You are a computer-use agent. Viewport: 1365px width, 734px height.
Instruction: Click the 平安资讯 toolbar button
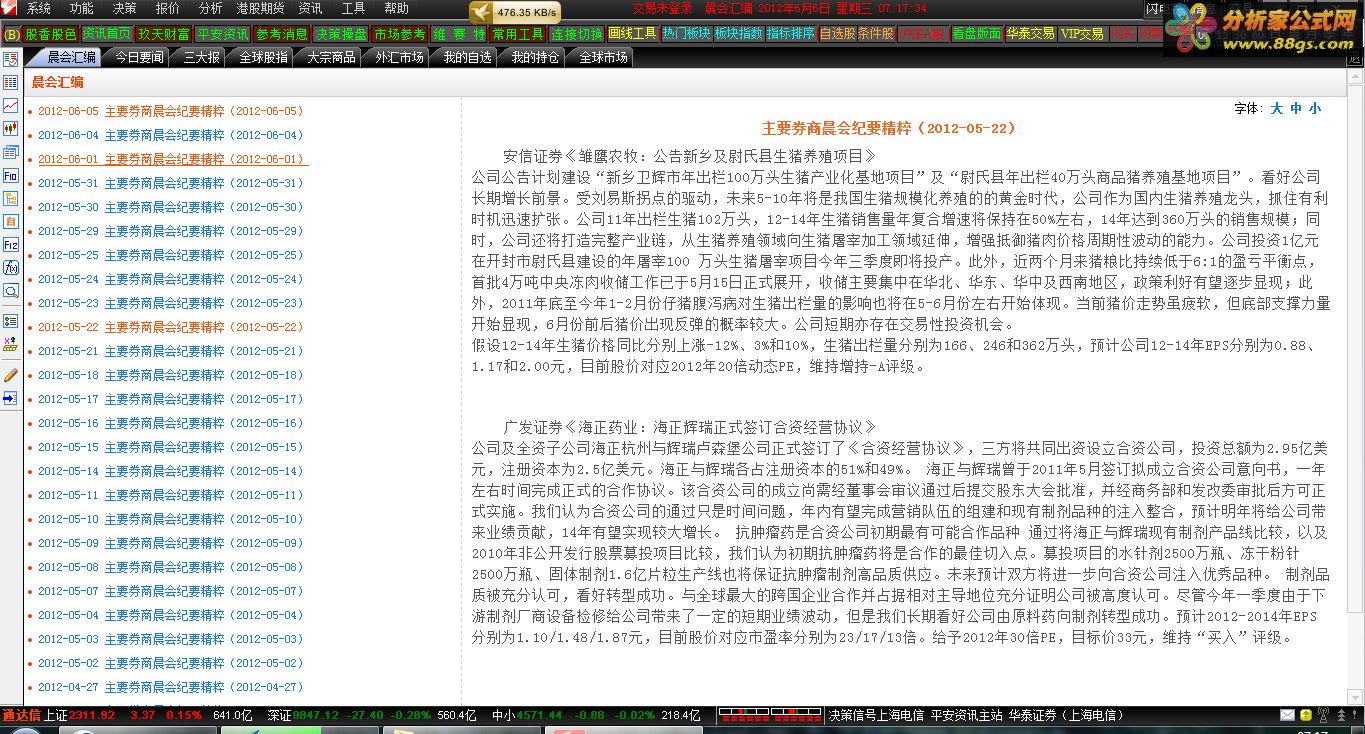[223, 34]
